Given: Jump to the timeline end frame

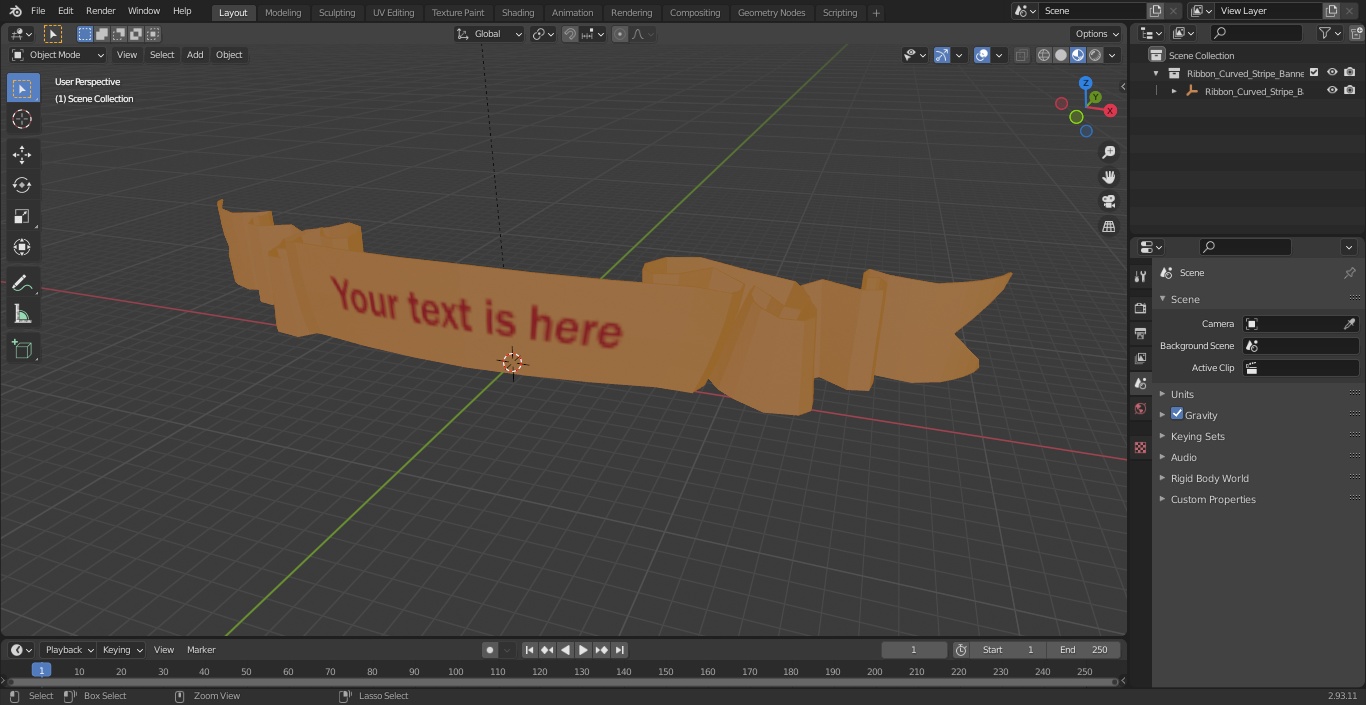Looking at the screenshot, I should click(x=619, y=650).
